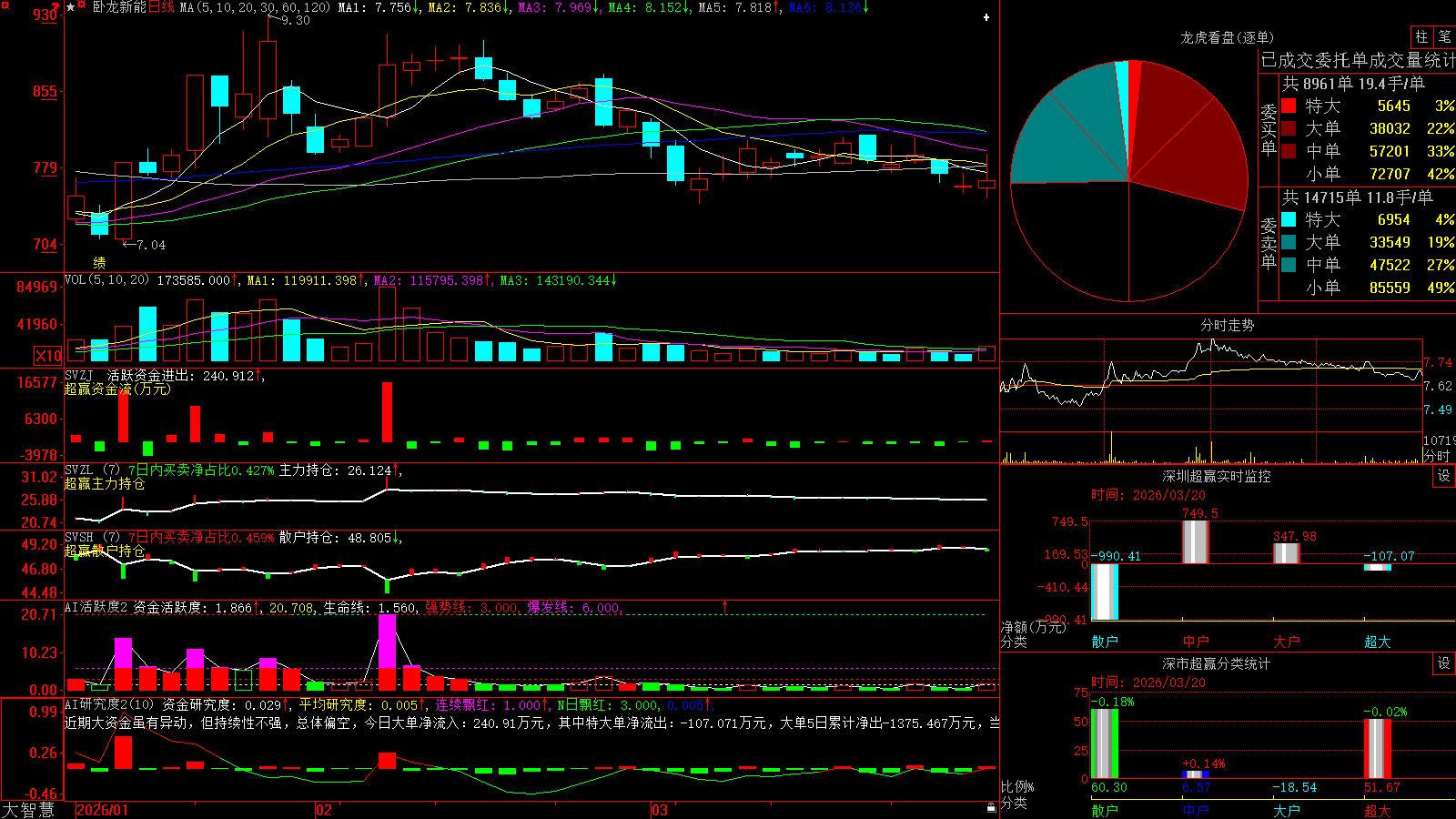The height and width of the screenshot is (819, 1456).
Task: Open the MA(5,10,20,30,60,120) indicator parameters
Action: (x=255, y=7)
